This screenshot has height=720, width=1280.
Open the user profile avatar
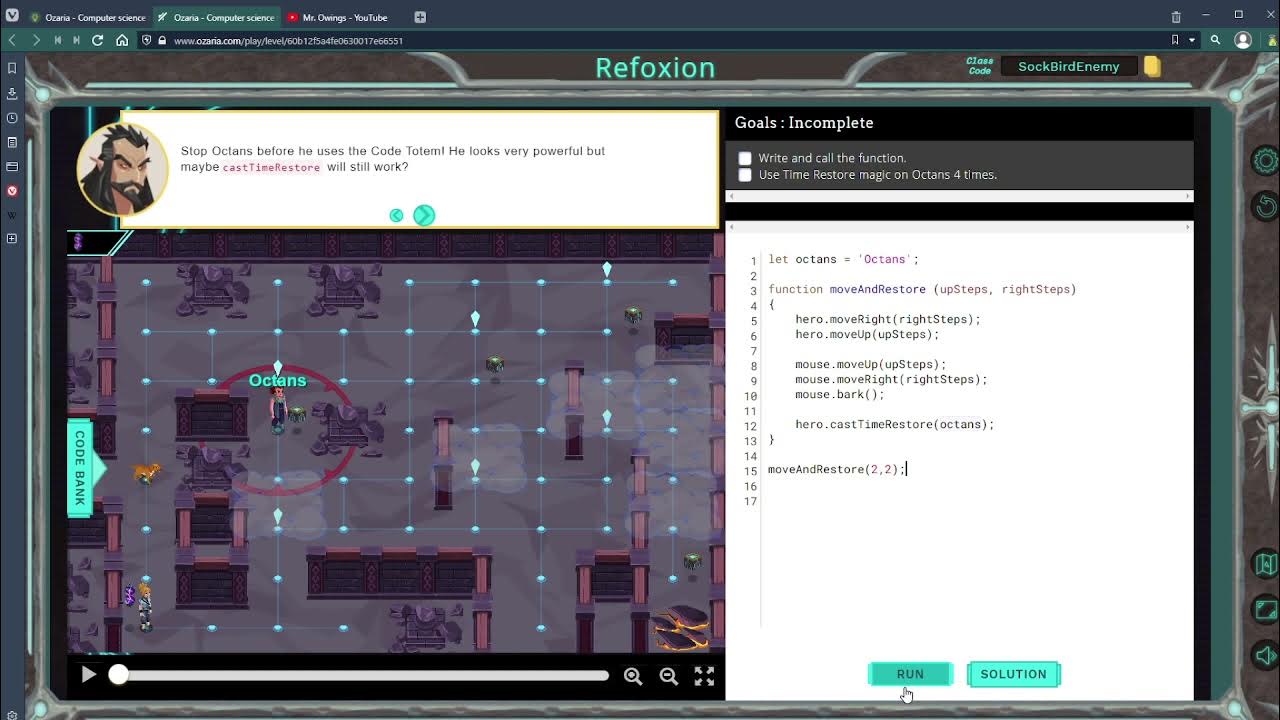click(1243, 40)
